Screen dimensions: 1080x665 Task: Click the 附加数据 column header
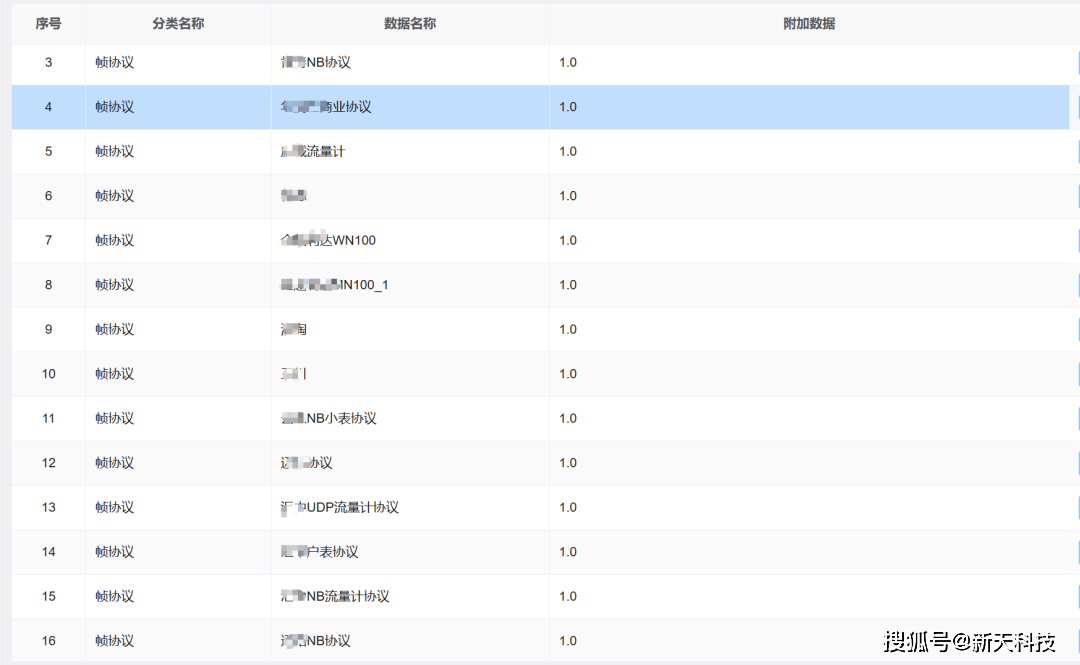809,23
